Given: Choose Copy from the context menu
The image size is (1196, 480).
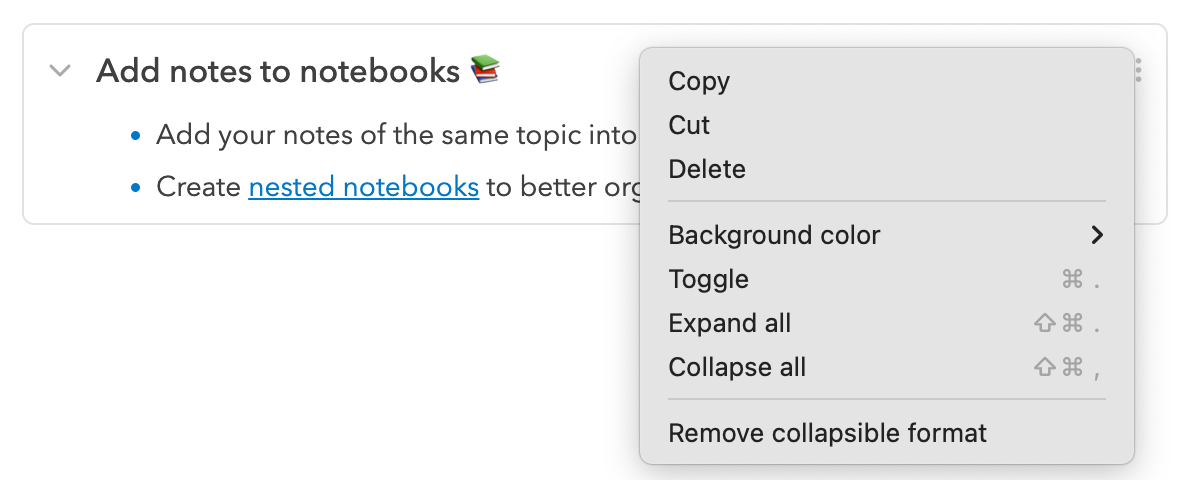Looking at the screenshot, I should [699, 81].
